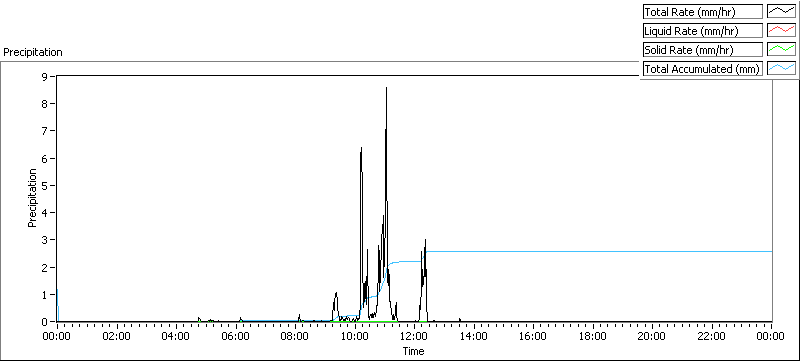Viewport: 800px width, 361px height.
Task: Open the black Total Rate plot style swatch
Action: click(x=781, y=12)
